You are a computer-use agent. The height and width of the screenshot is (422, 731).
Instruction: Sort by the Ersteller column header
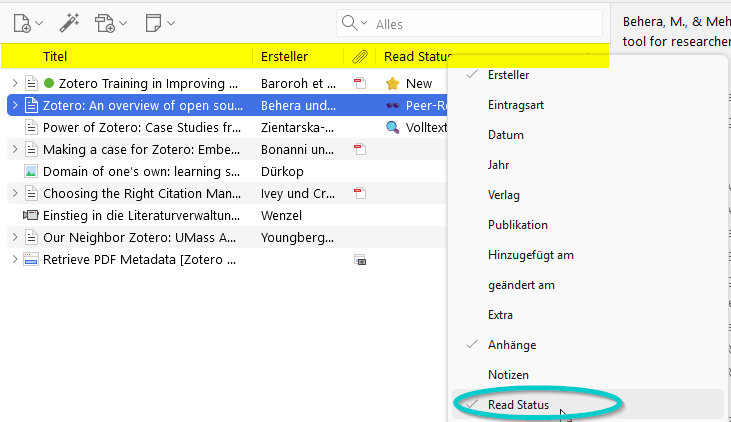[x=284, y=56]
